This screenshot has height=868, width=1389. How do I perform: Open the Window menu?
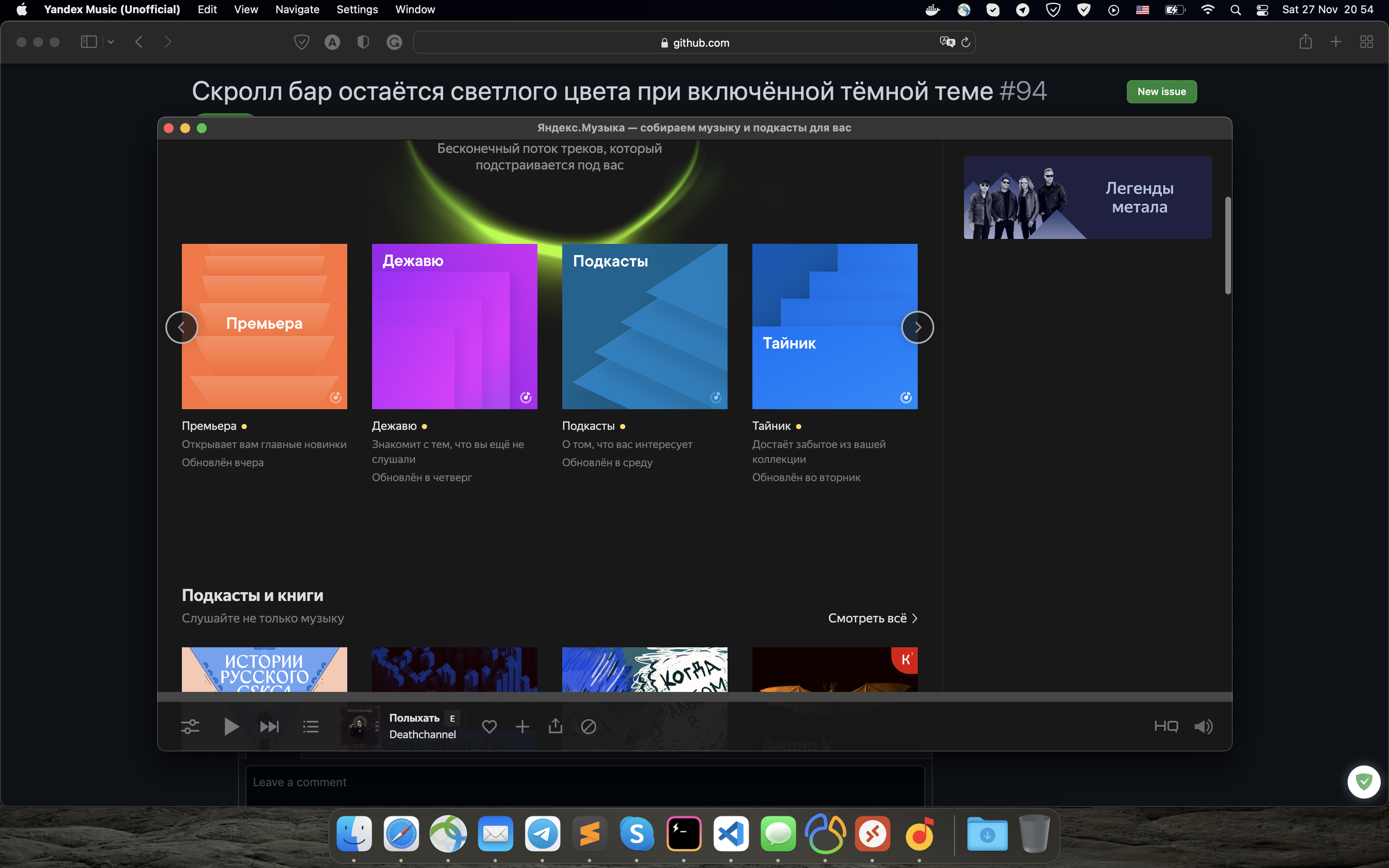[x=415, y=9]
